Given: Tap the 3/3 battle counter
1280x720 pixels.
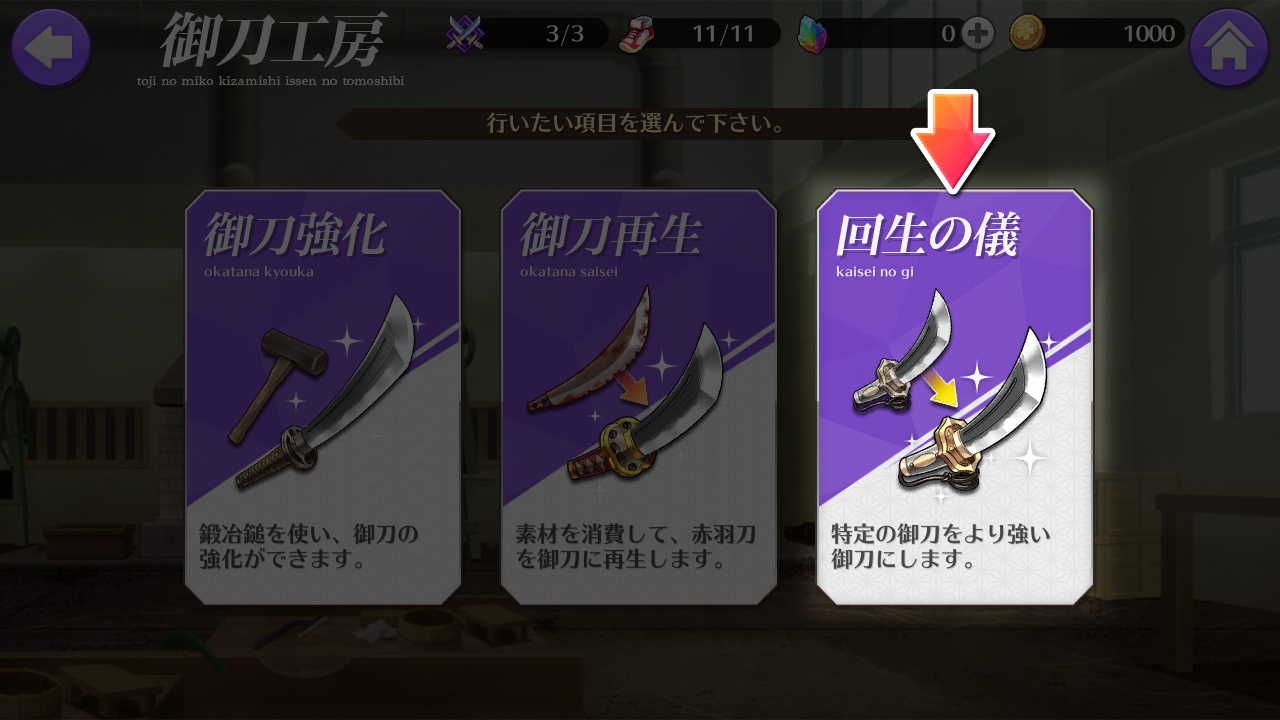Looking at the screenshot, I should pyautogui.click(x=565, y=34).
